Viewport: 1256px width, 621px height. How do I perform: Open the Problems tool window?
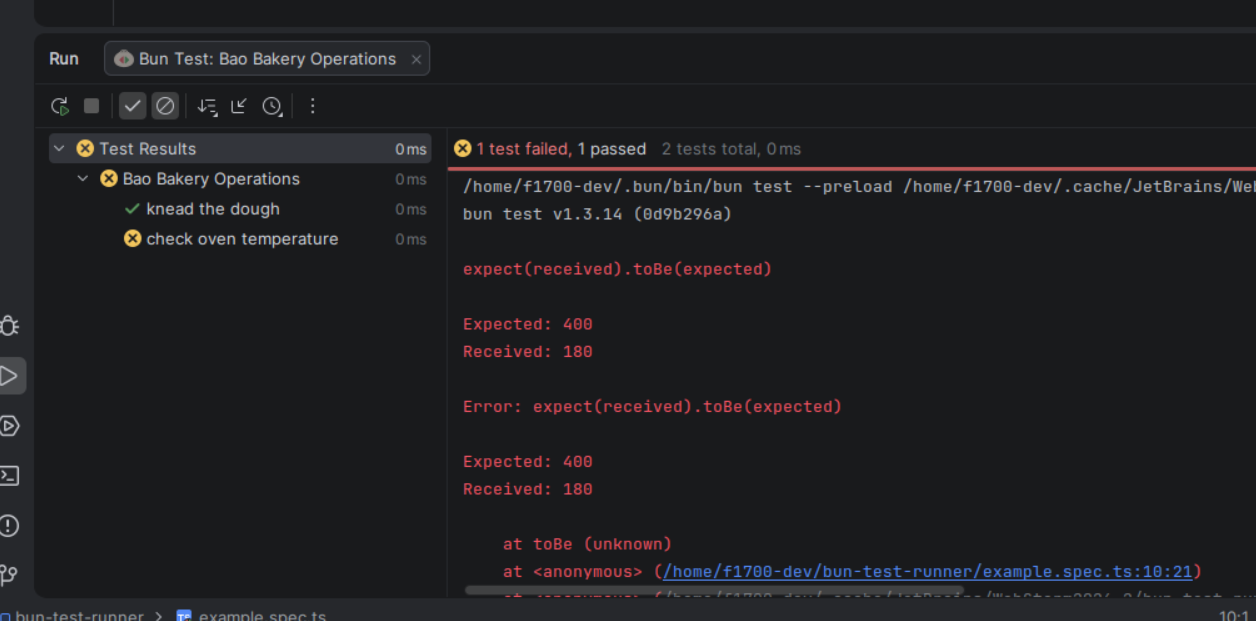[10, 526]
